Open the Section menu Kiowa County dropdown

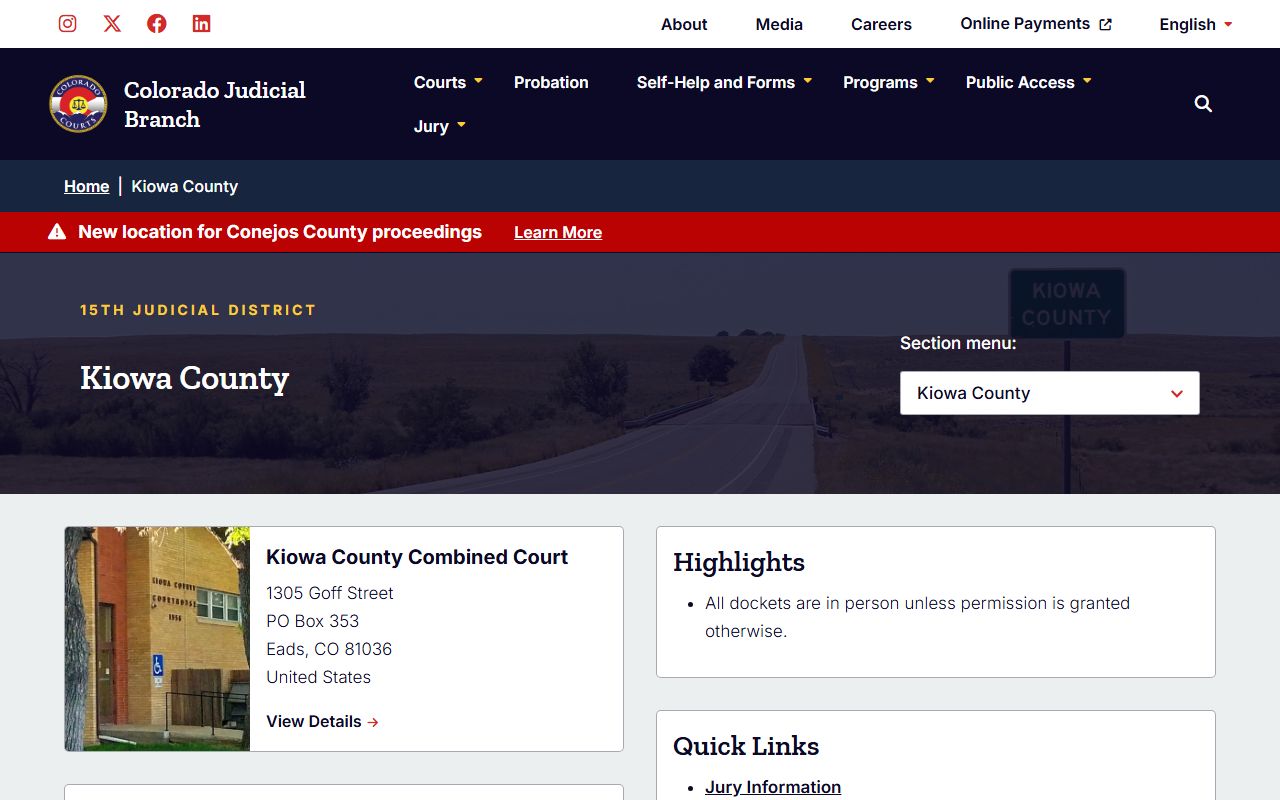pos(1049,393)
